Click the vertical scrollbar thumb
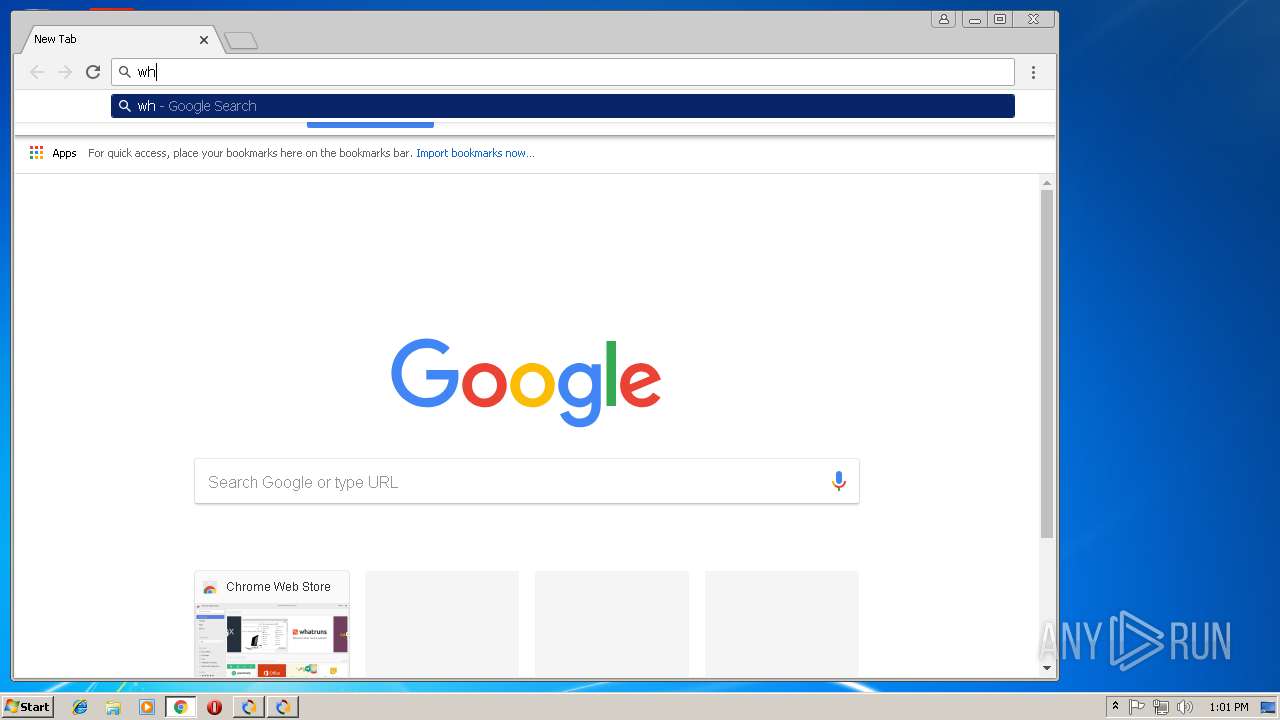The width and height of the screenshot is (1280, 720). [1047, 364]
